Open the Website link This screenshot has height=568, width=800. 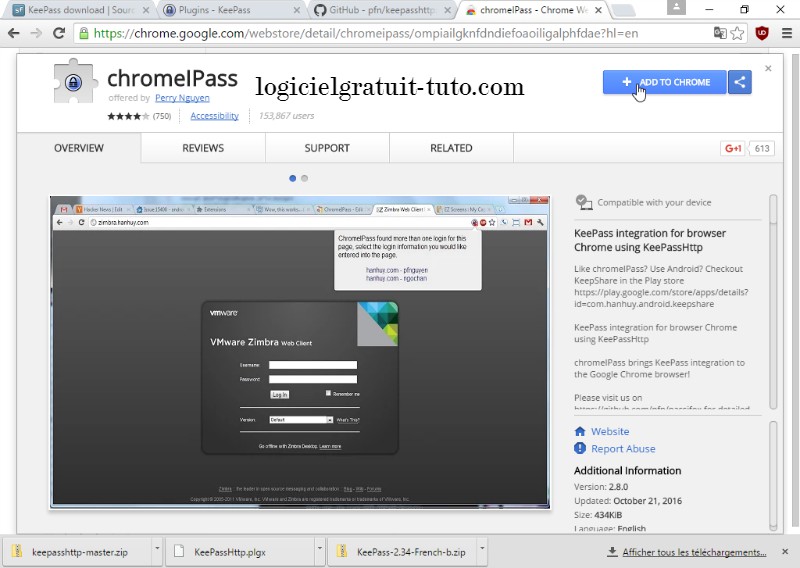(610, 431)
